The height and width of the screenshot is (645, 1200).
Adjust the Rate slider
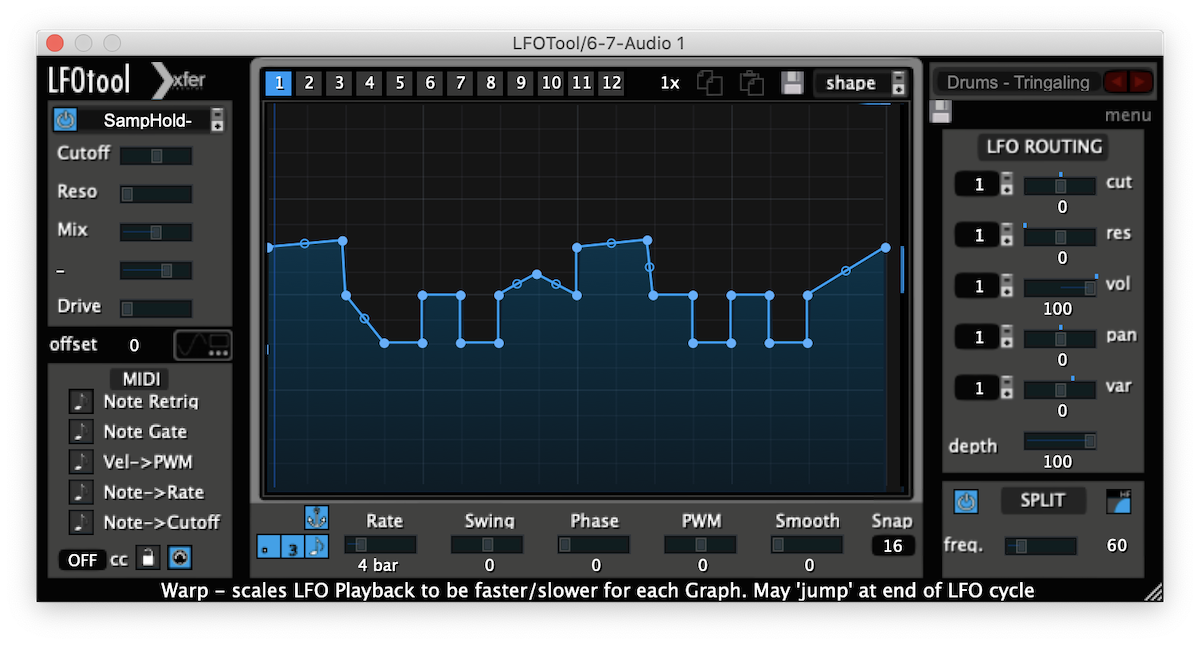(380, 544)
